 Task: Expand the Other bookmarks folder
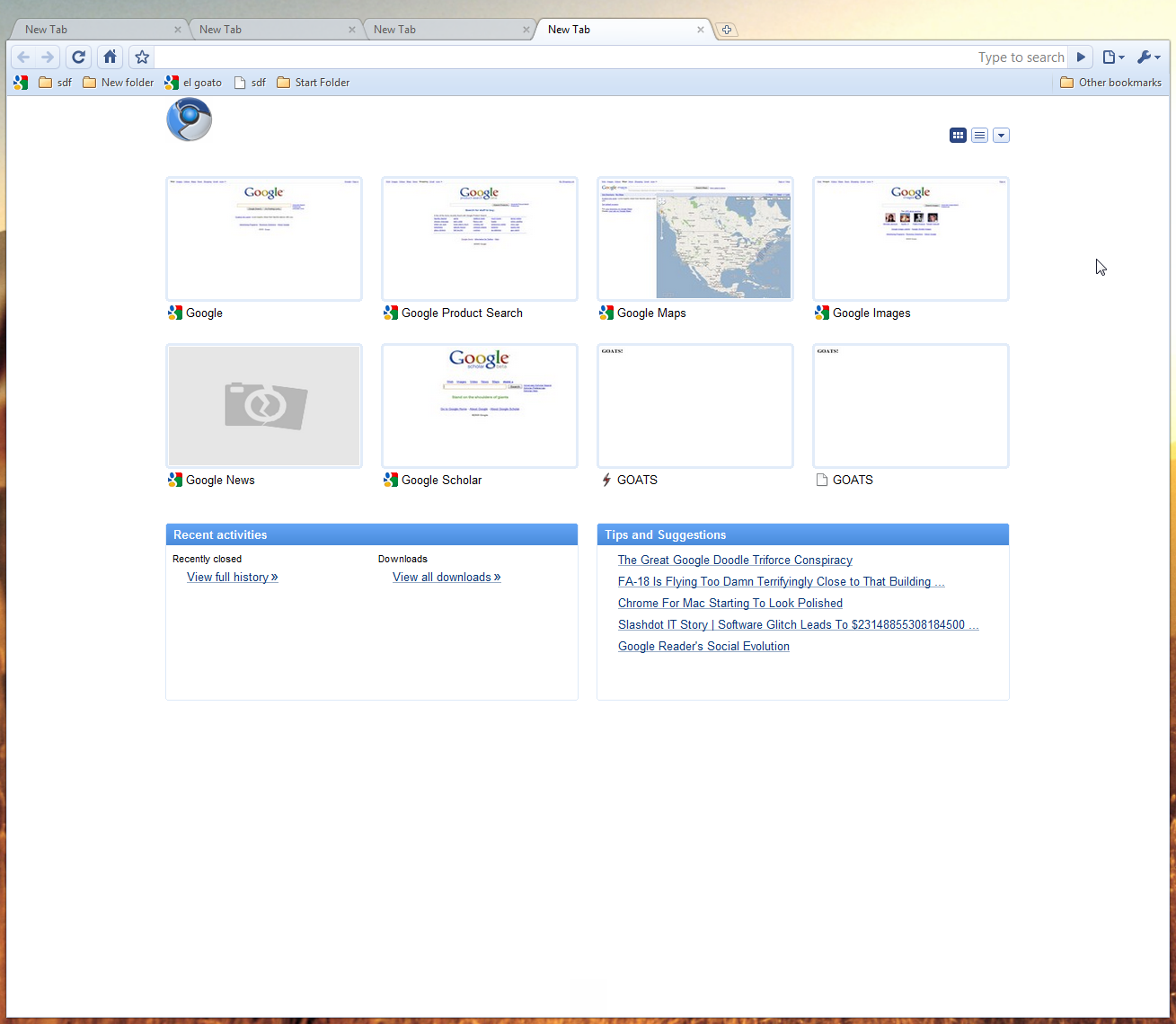pyautogui.click(x=1110, y=83)
